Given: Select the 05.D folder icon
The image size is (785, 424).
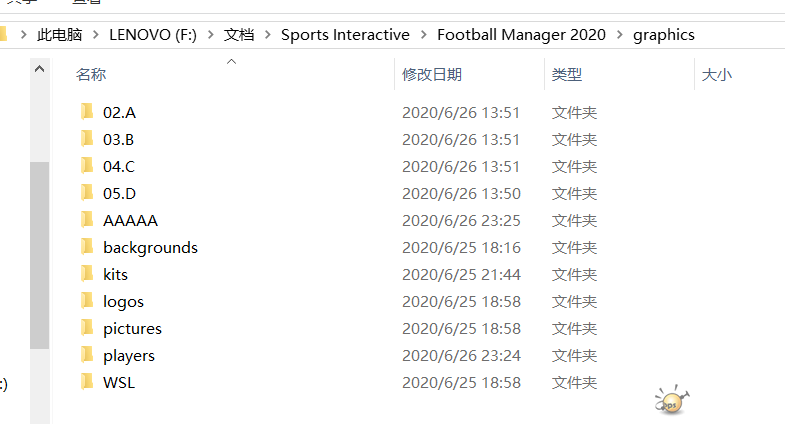Looking at the screenshot, I should pos(87,192).
